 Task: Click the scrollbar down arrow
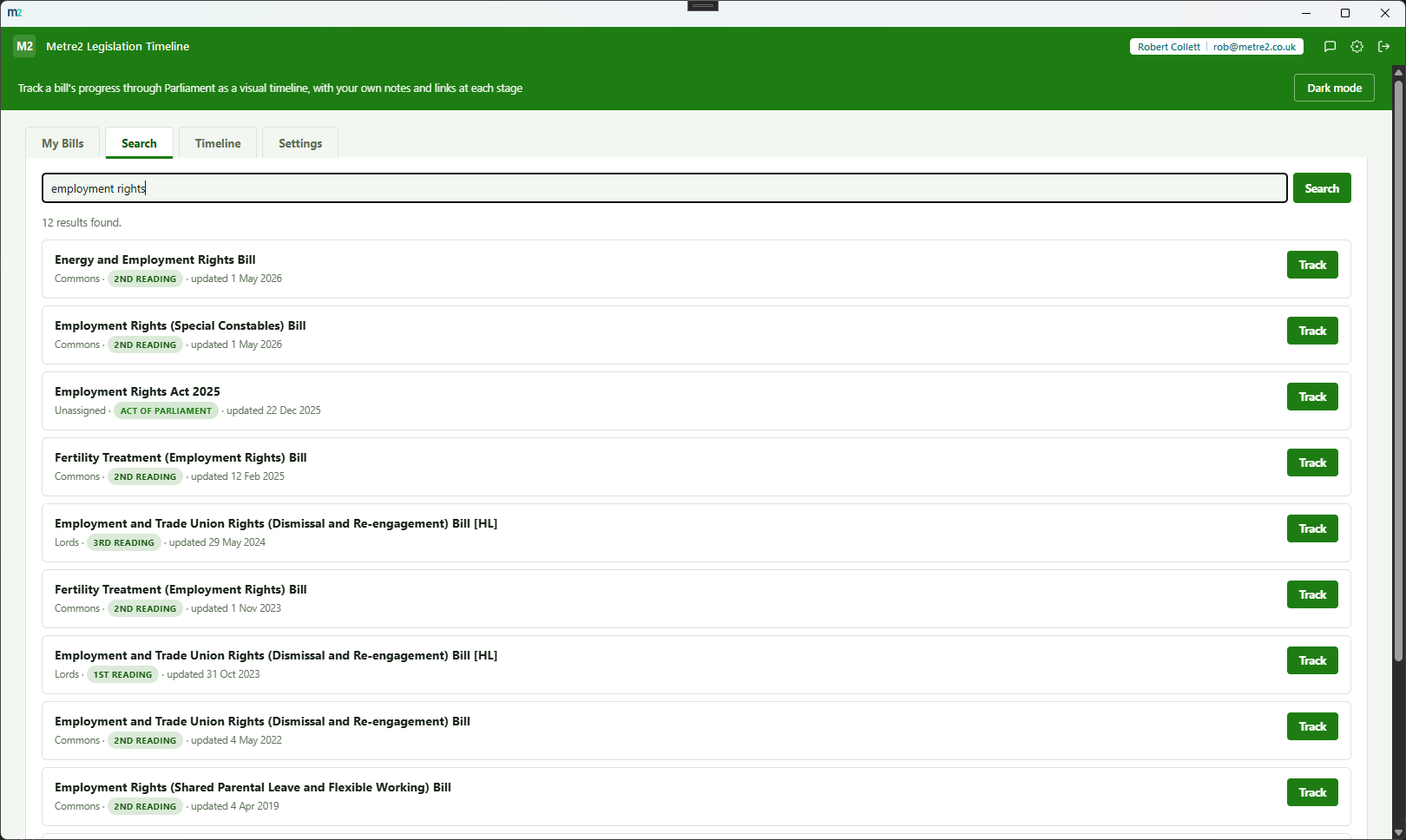1398,832
